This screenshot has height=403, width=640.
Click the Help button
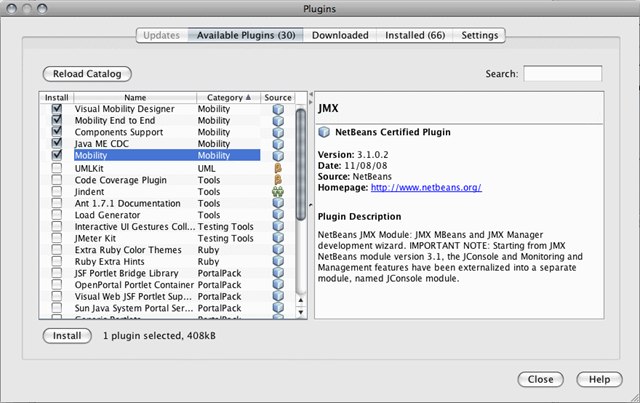click(x=599, y=379)
